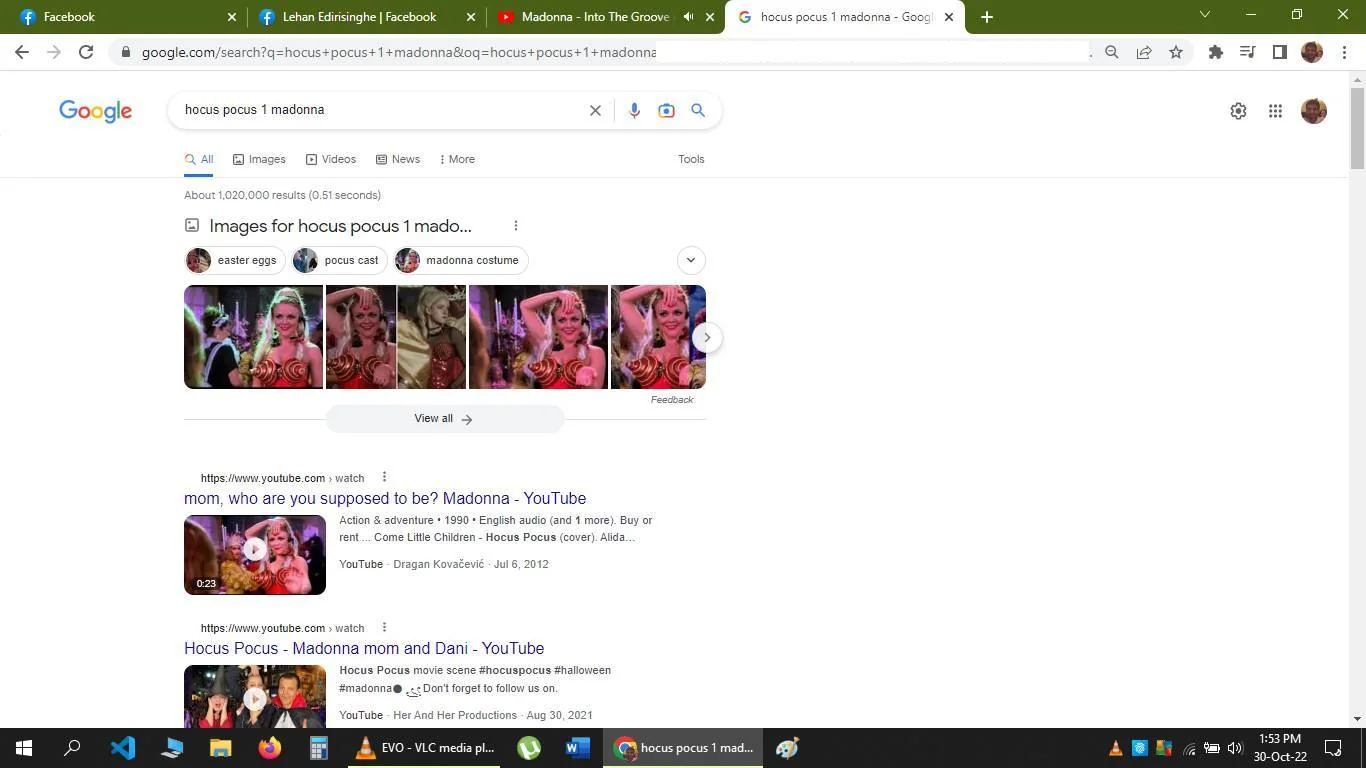Open 'Hocus Pocus - Madonna mom and Dani' link

coord(364,648)
